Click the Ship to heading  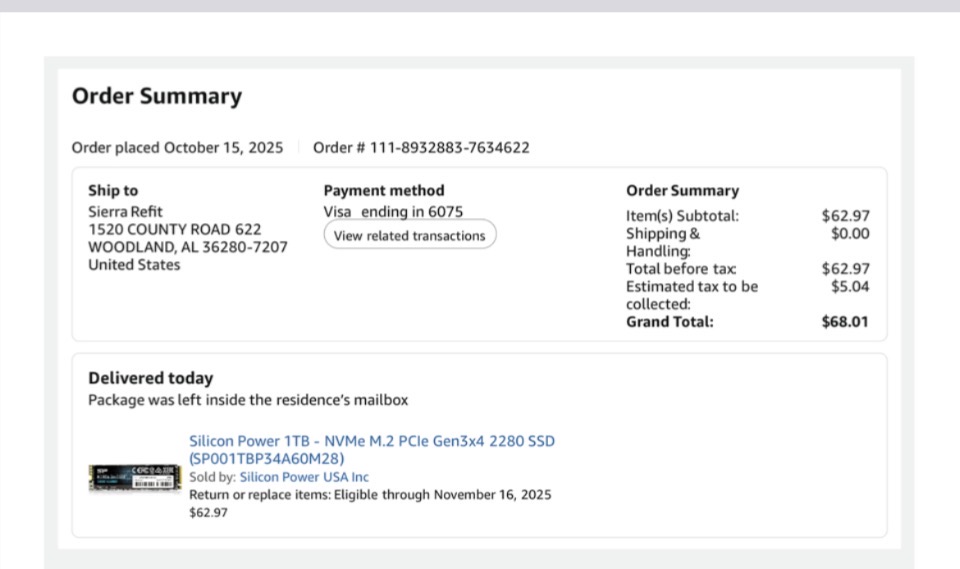113,190
